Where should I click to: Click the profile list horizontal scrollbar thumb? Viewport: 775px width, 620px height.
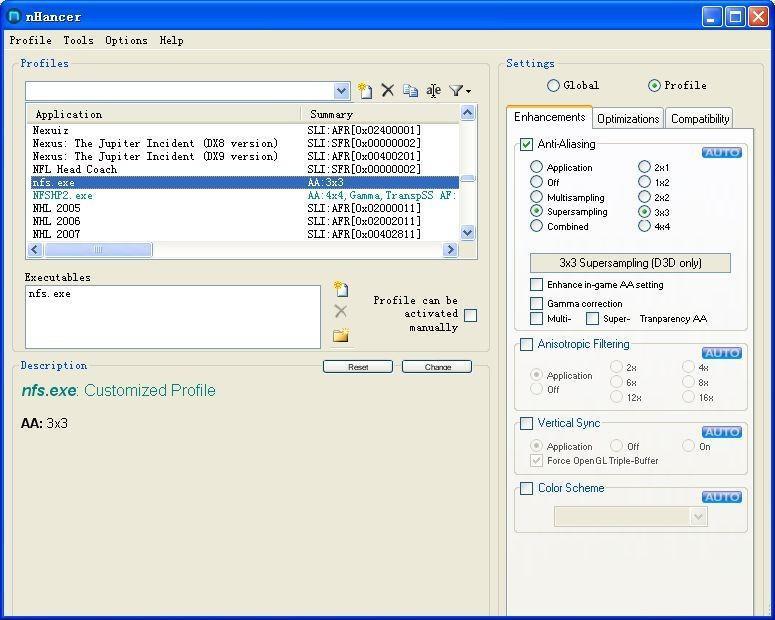[98, 250]
